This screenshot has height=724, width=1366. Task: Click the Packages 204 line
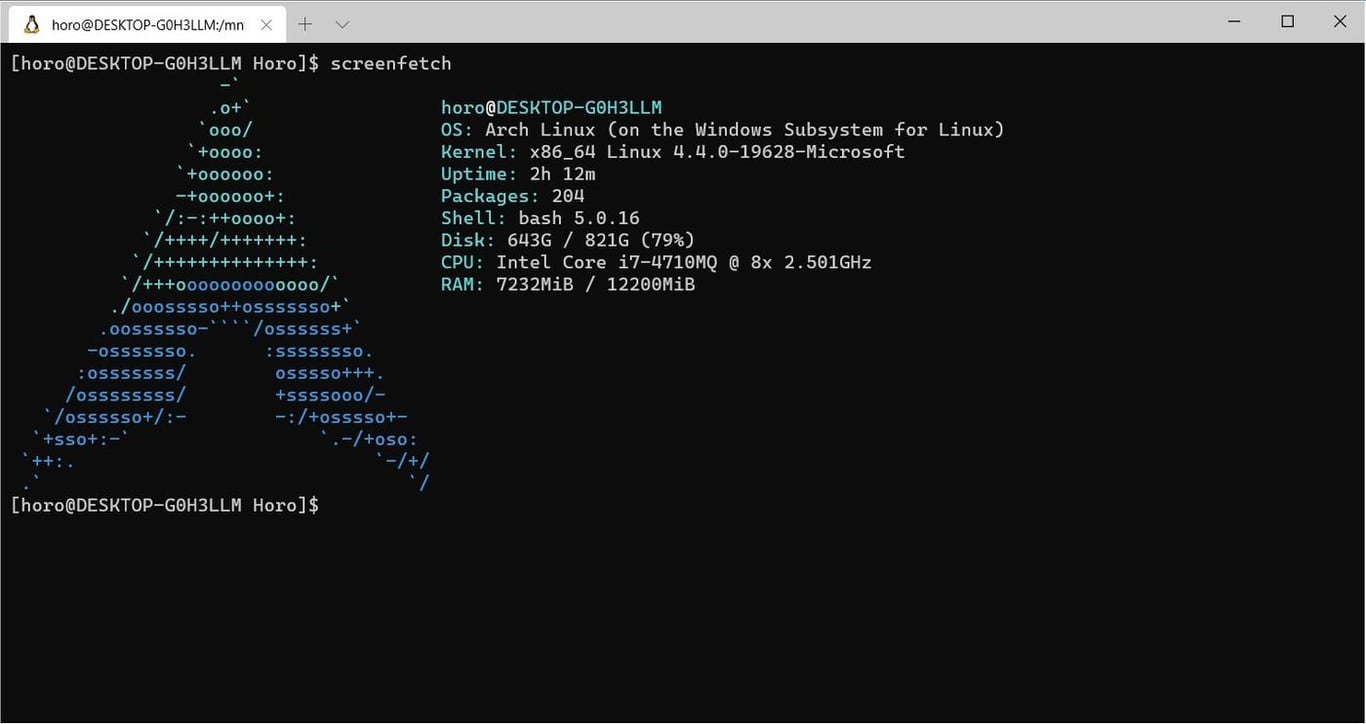pos(513,196)
